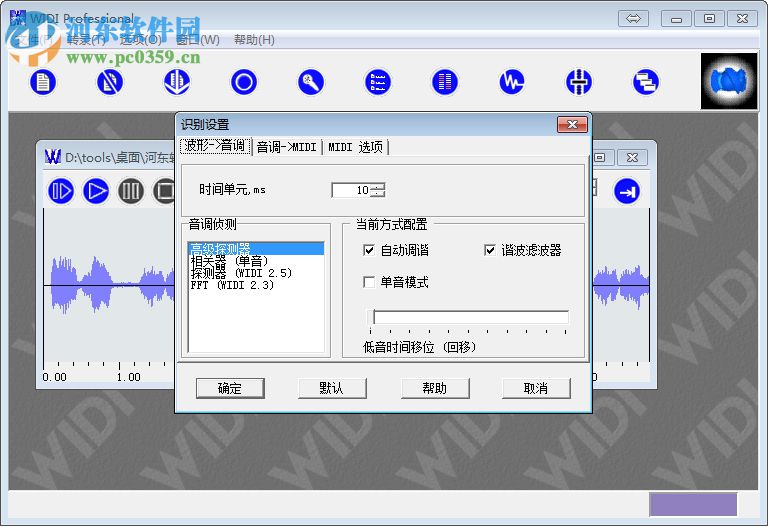Pause playback in the audio window
Screen dimensions: 768x526
131,191
